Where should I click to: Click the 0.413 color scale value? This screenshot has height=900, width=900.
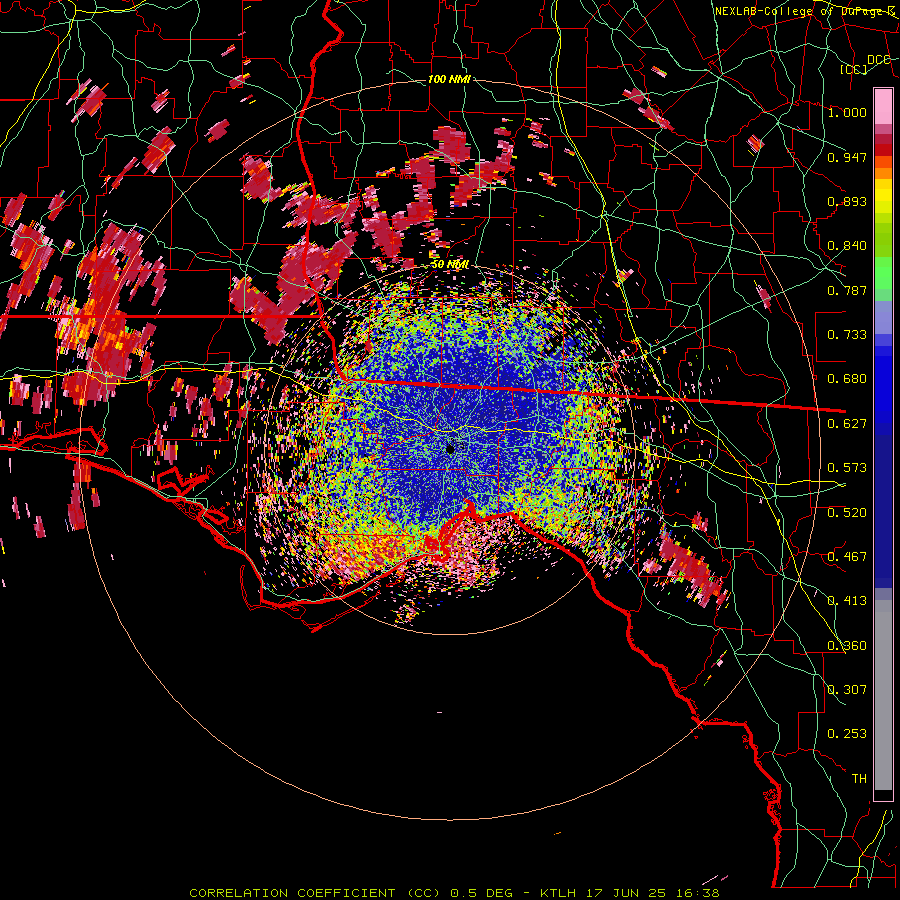coord(847,601)
